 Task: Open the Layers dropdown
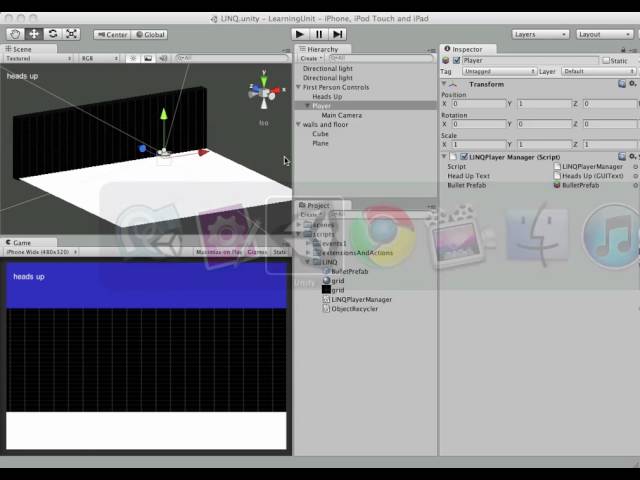540,34
